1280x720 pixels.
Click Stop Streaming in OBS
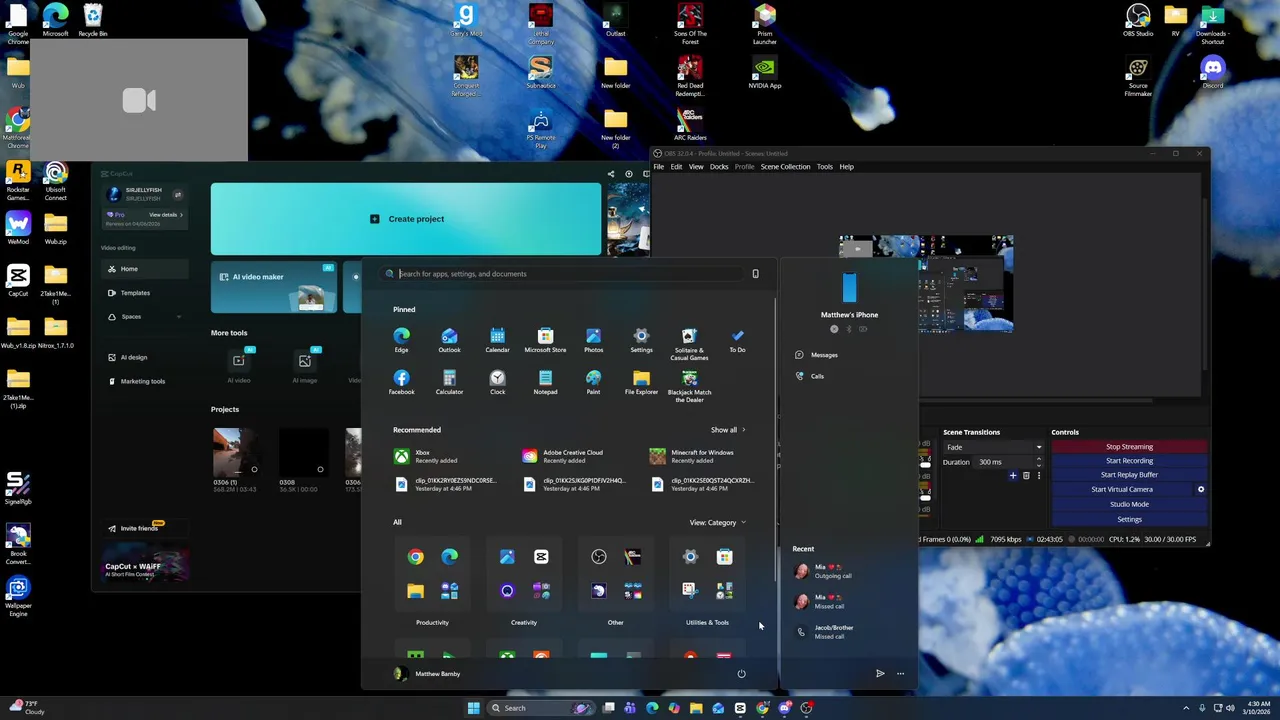1129,447
